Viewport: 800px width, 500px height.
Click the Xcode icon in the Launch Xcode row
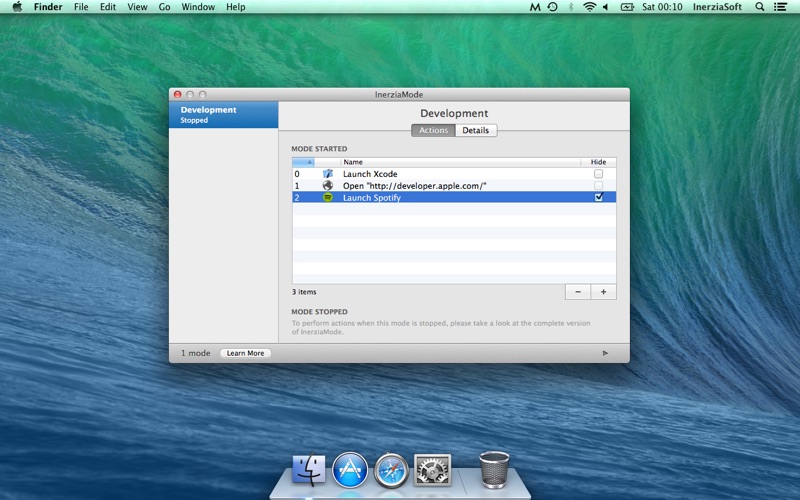pos(328,174)
